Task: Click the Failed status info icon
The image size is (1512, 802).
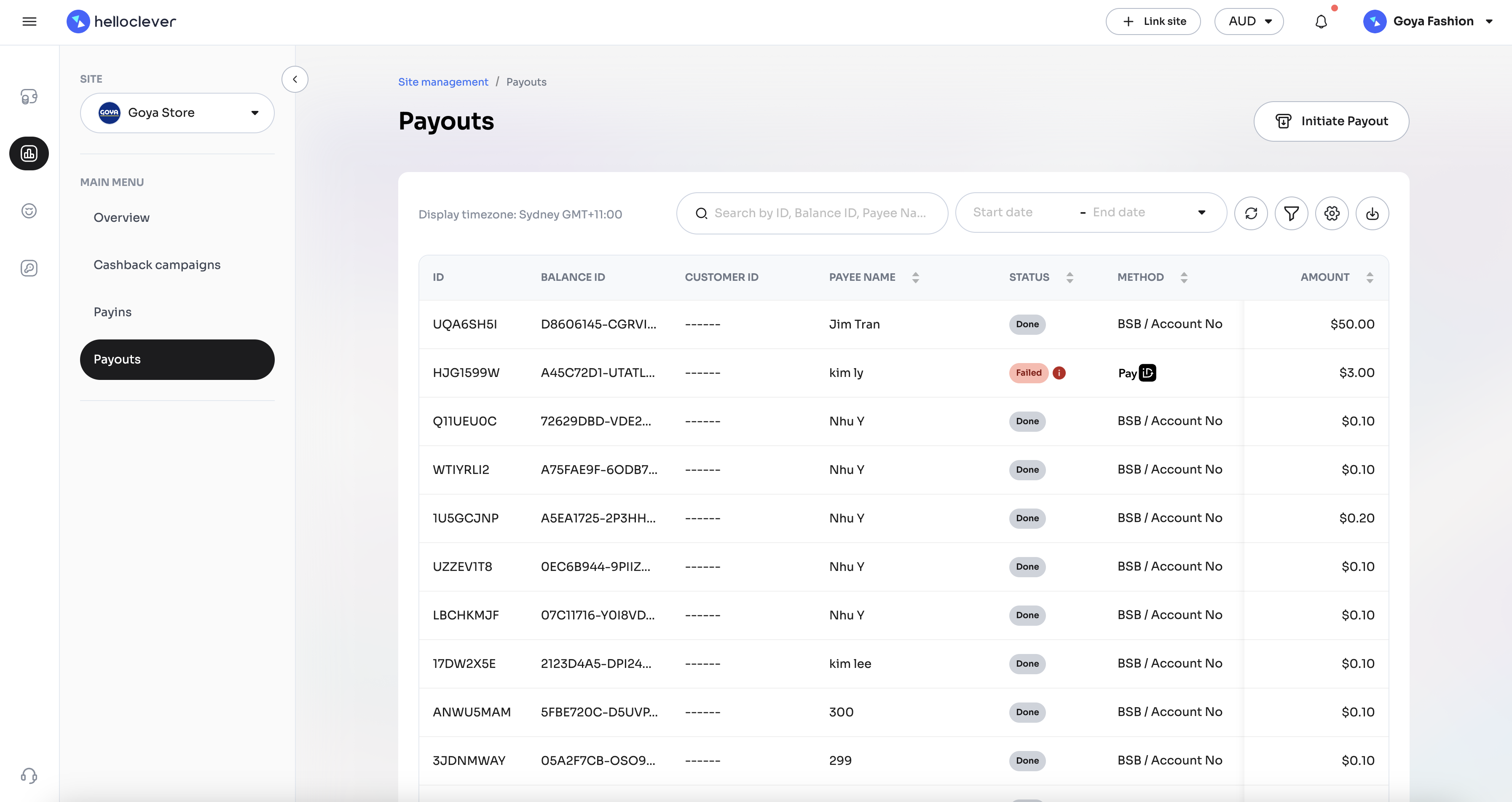Action: pyautogui.click(x=1059, y=373)
